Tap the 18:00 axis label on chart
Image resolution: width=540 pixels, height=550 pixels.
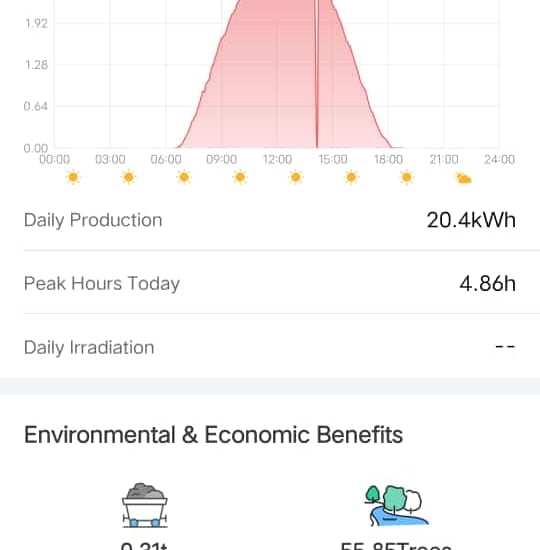pyautogui.click(x=388, y=160)
